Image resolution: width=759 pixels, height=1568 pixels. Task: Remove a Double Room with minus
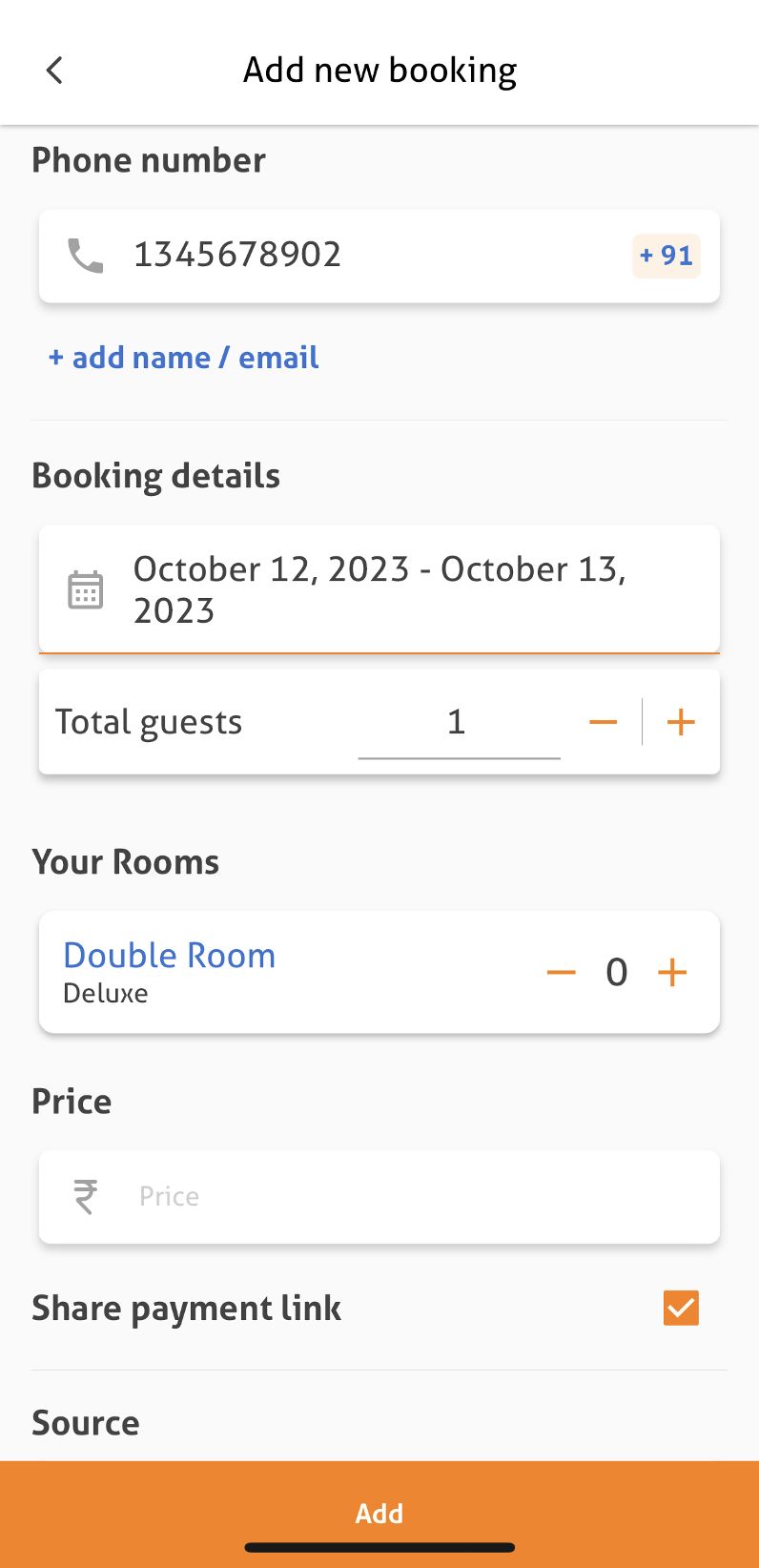coord(561,972)
